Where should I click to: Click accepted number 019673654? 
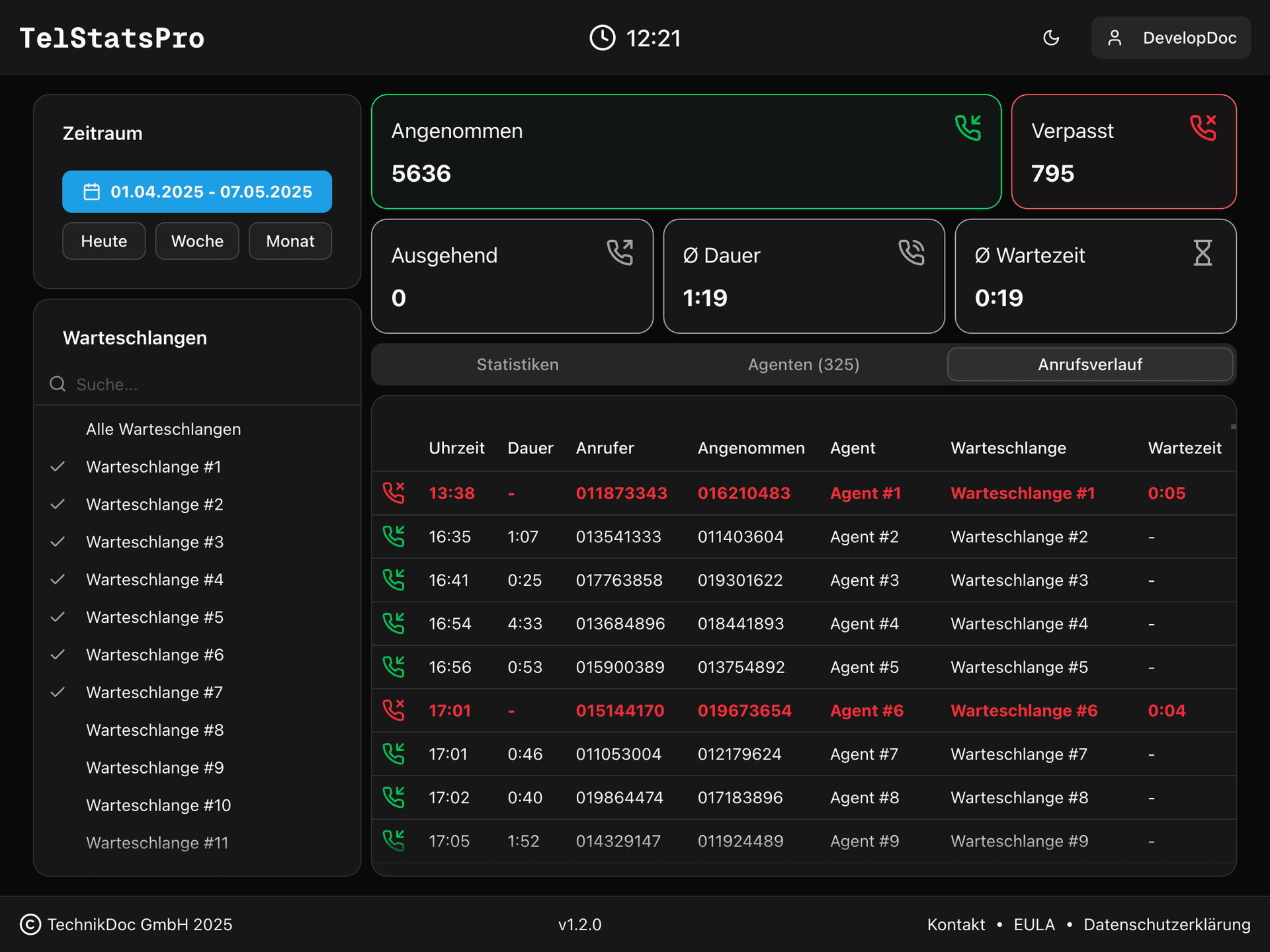pyautogui.click(x=744, y=711)
